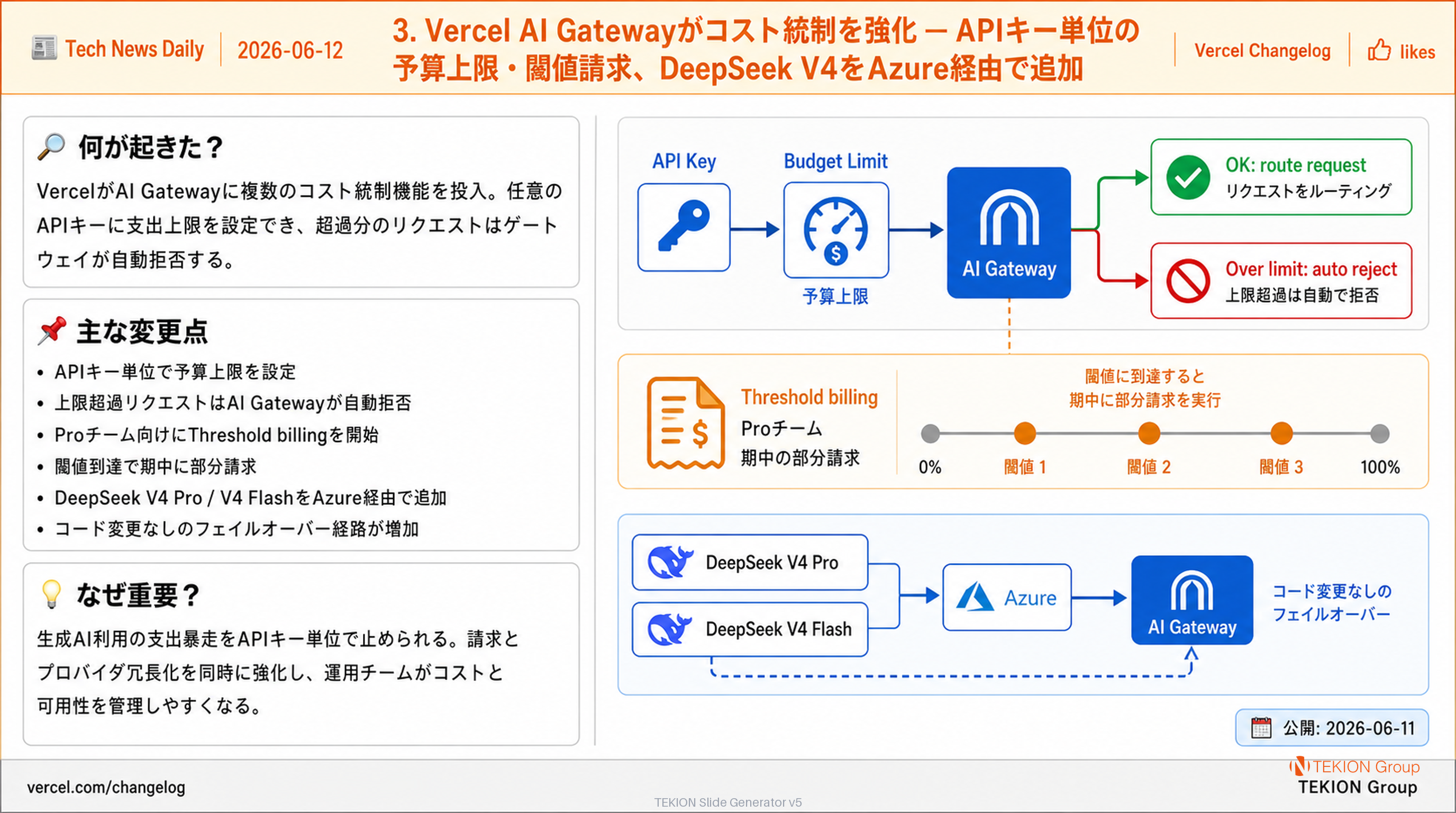1456x813 pixels.
Task: Click the Budget Limit label
Action: [x=835, y=161]
